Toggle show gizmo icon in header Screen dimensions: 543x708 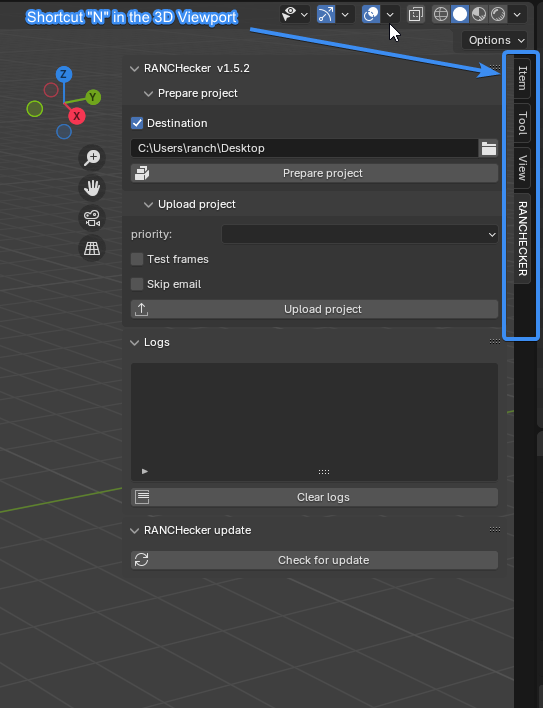point(326,14)
